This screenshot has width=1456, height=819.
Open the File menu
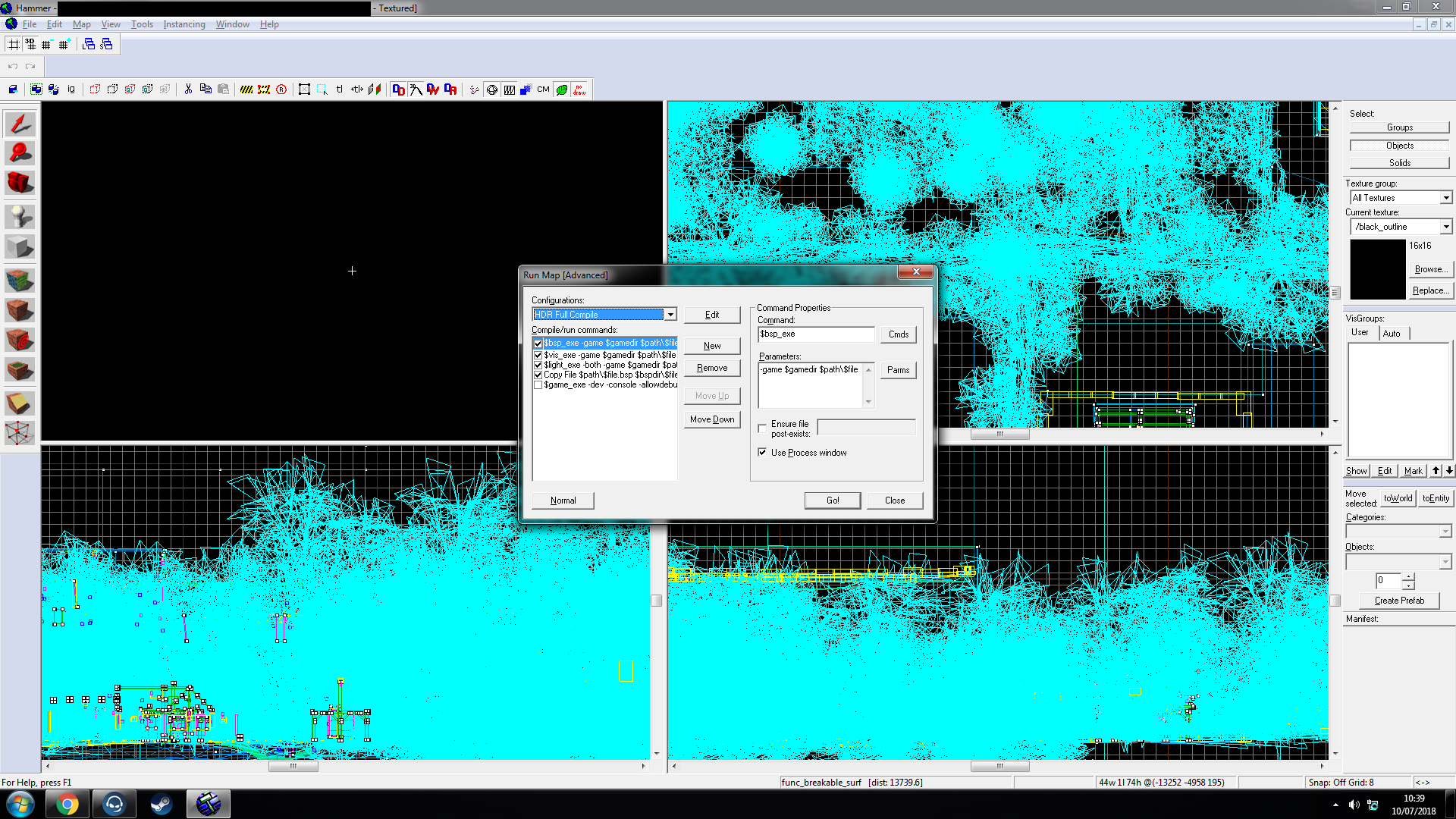pyautogui.click(x=30, y=24)
